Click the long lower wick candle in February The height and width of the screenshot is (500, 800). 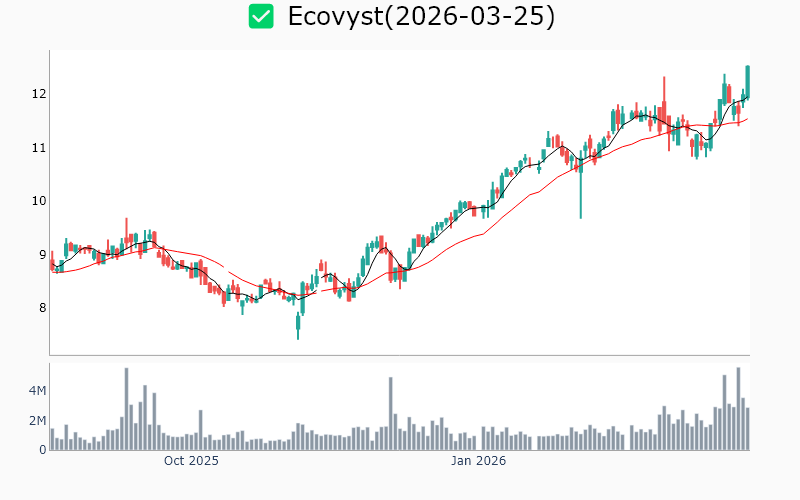pos(580,190)
